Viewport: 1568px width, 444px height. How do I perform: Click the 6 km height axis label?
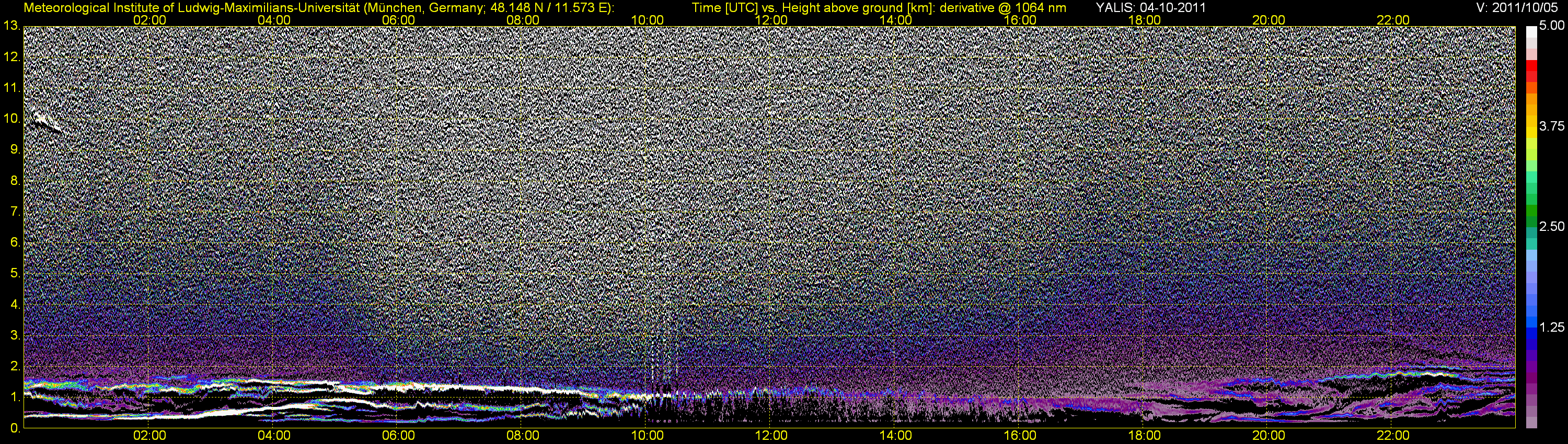click(15, 243)
